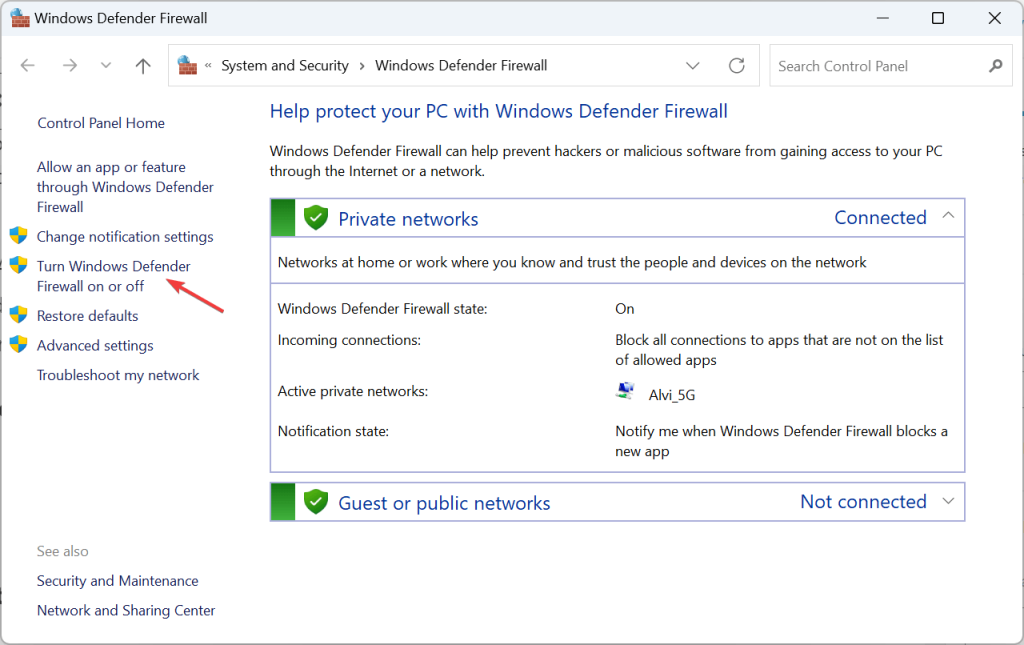Click the Up one level arrow
Viewport: 1024px width, 645px height.
click(143, 66)
